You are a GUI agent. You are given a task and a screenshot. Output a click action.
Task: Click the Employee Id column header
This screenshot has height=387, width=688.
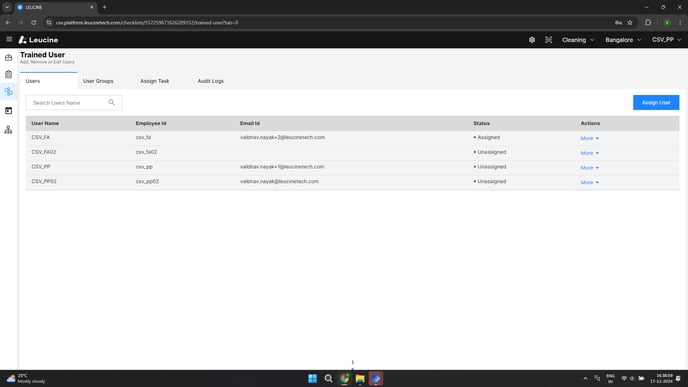[150, 123]
